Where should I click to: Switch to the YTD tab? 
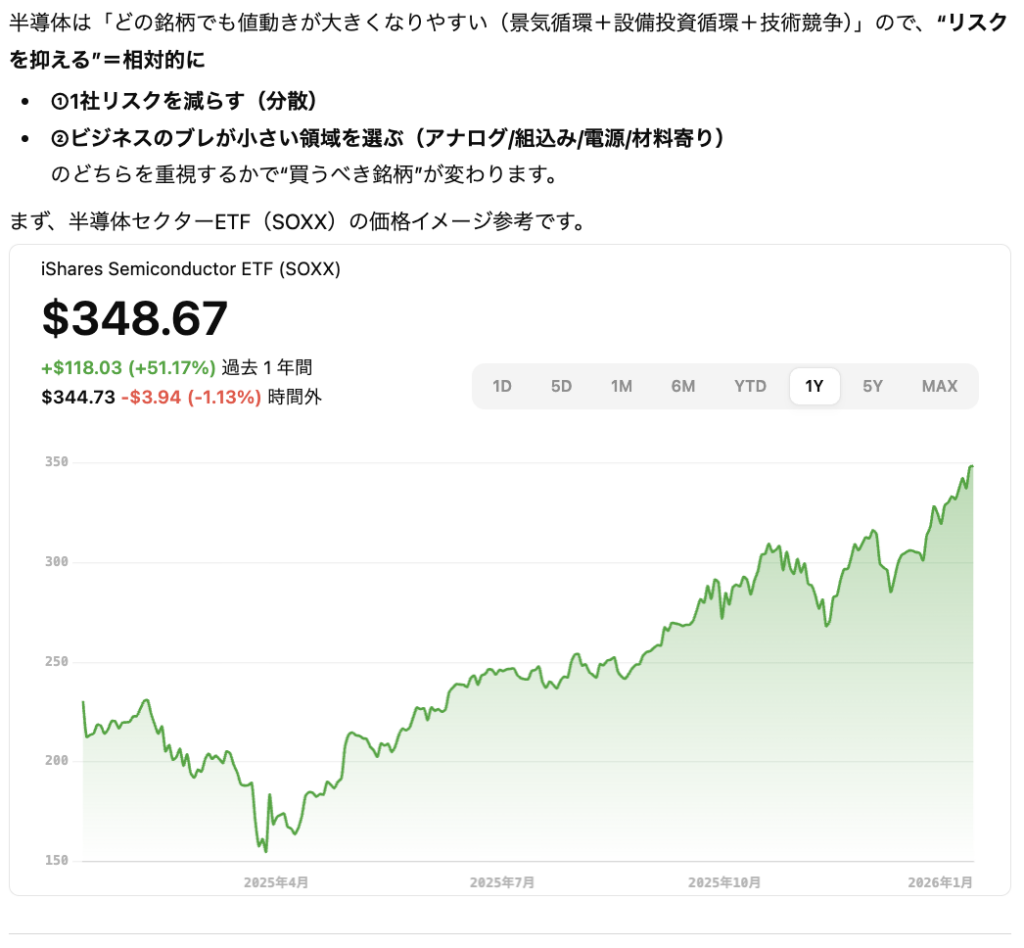pos(750,386)
